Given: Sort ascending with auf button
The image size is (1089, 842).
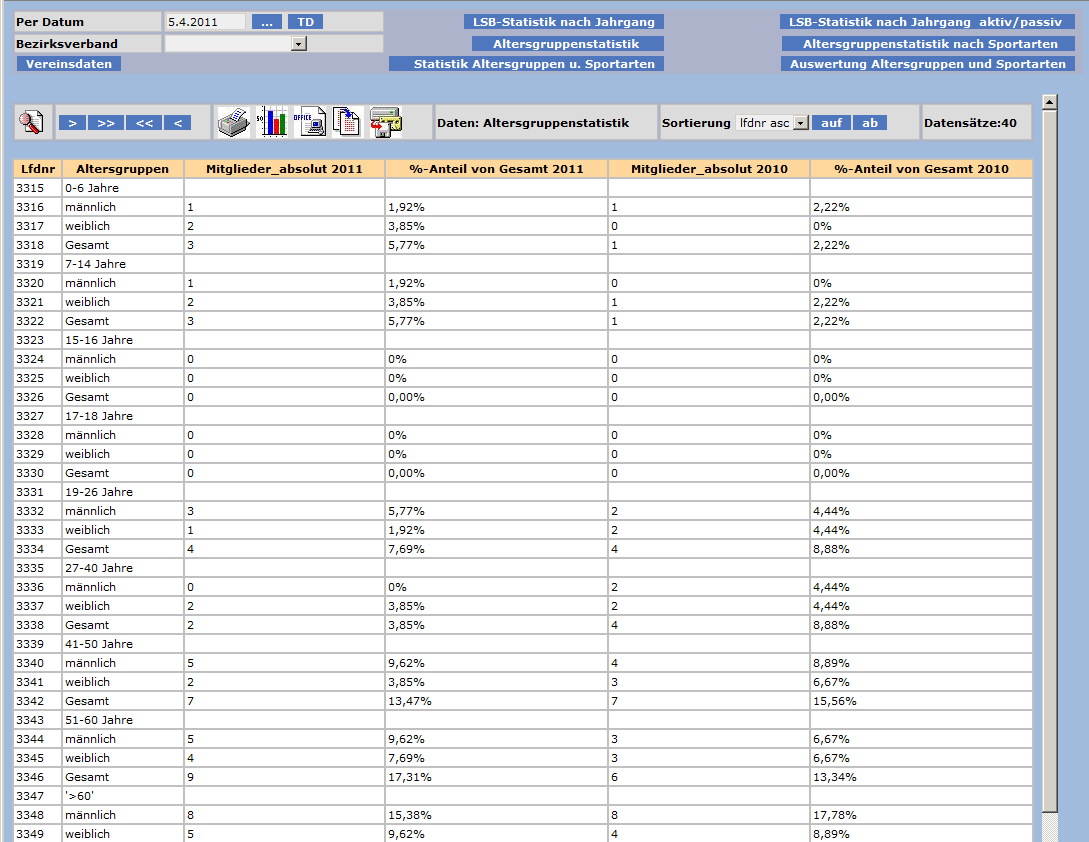Looking at the screenshot, I should [831, 123].
